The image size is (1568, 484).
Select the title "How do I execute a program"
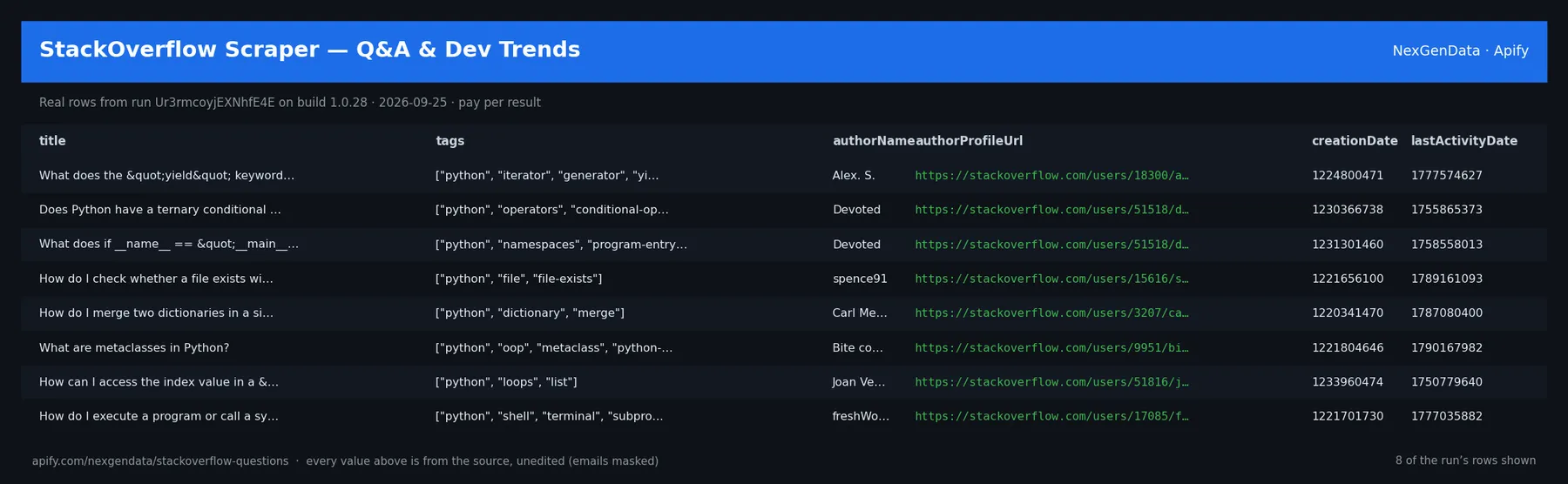tap(159, 416)
